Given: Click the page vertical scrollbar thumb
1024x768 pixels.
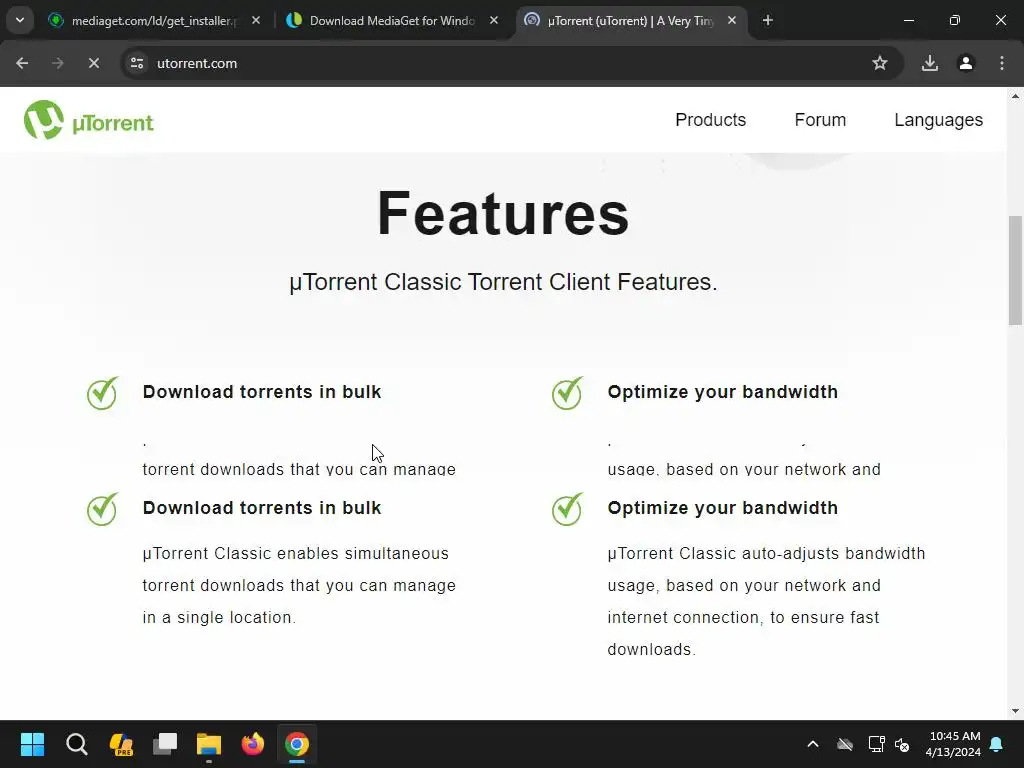Looking at the screenshot, I should (1015, 270).
